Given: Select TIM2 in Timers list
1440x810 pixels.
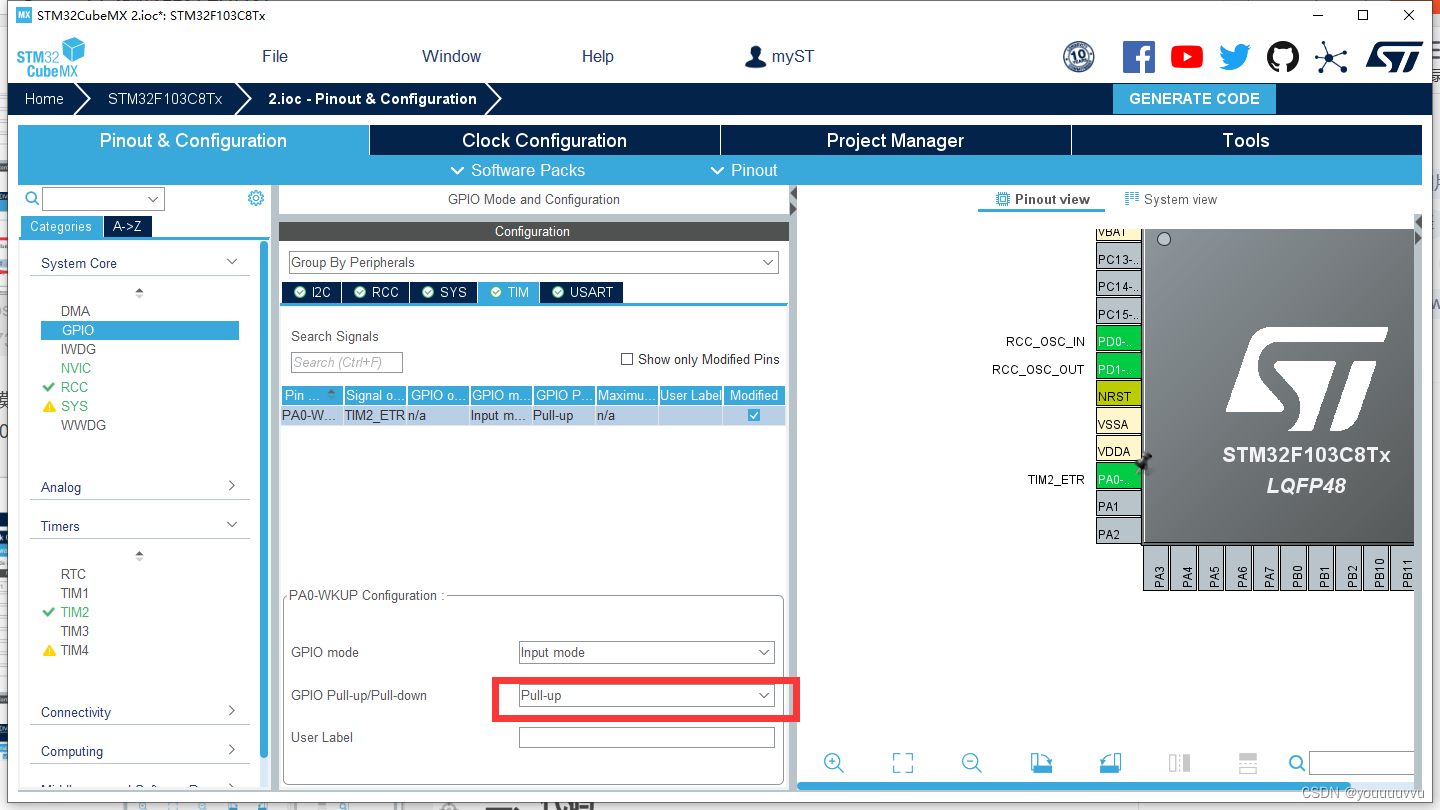Looking at the screenshot, I should (x=75, y=612).
